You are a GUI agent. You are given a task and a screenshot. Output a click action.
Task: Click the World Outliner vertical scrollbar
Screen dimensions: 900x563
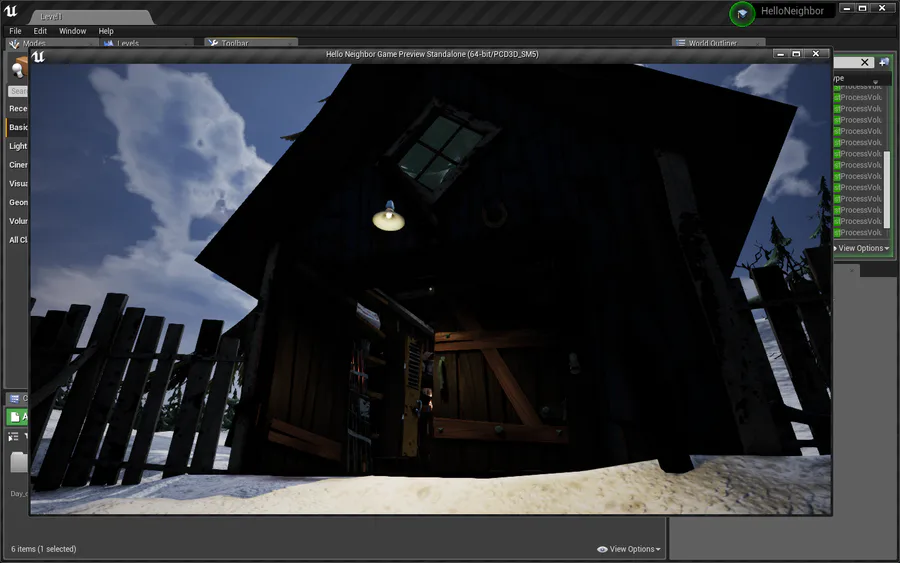tap(887, 189)
